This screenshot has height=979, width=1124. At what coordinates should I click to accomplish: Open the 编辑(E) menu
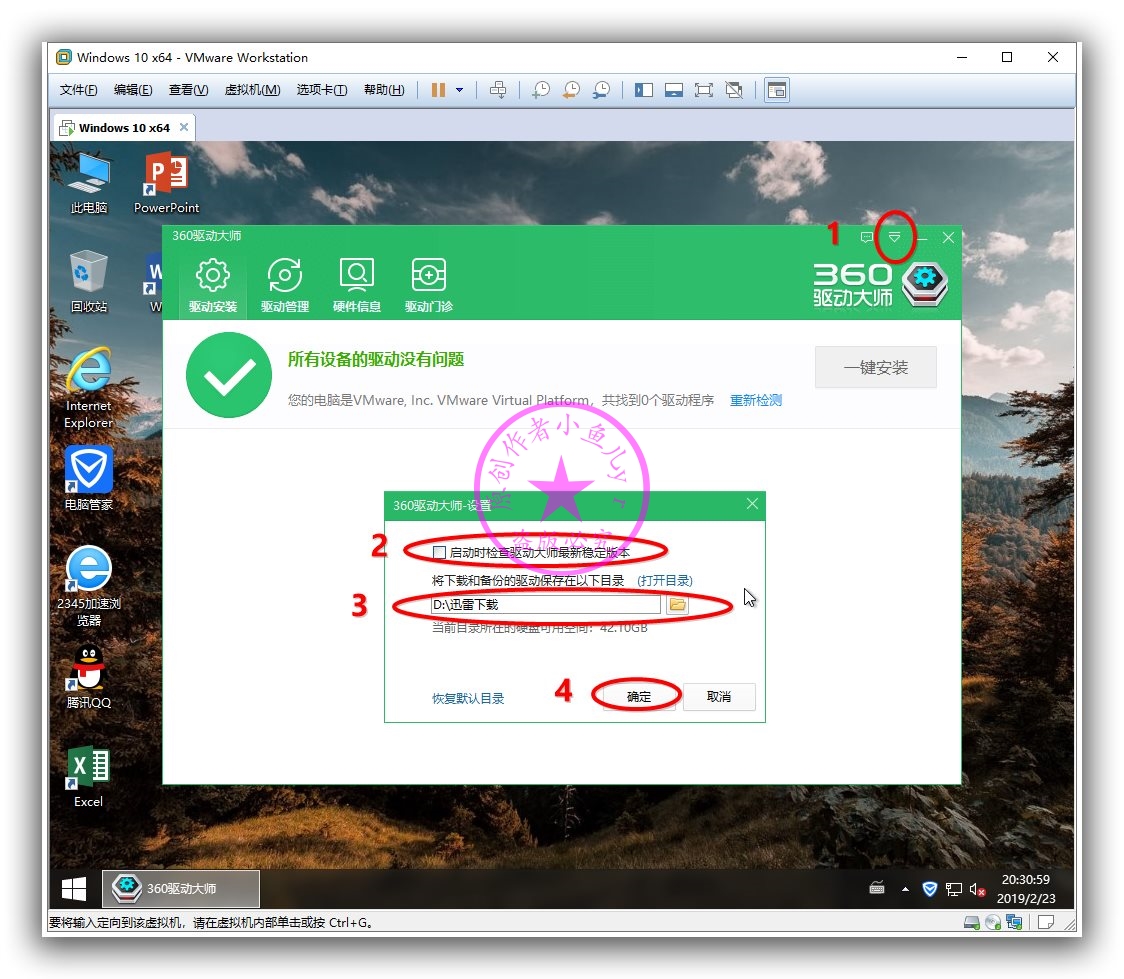coord(133,90)
